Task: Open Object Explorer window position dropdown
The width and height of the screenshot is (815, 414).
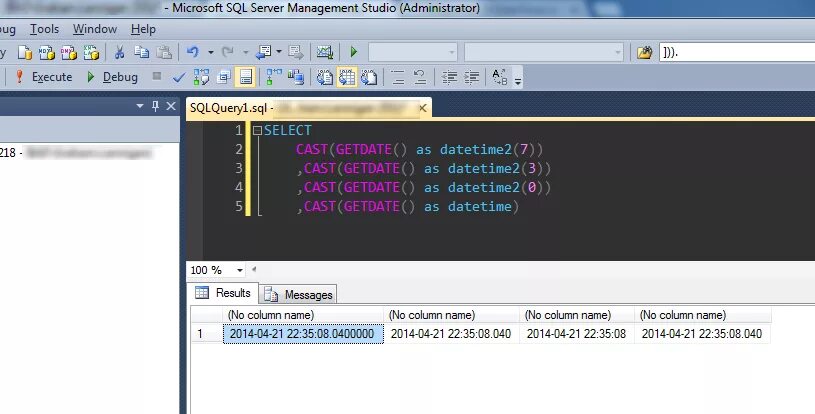Action: coord(139,106)
